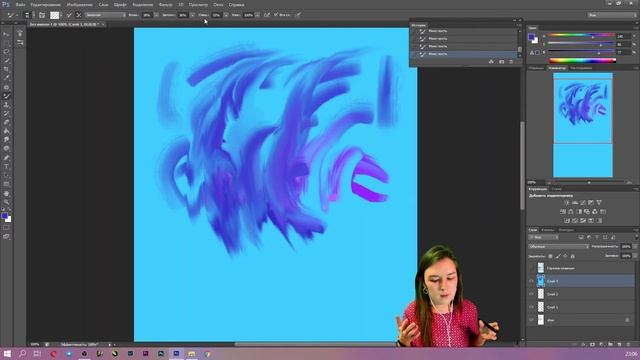Toggle visibility of Слой 3 layer
640x360 pixels.
531,281
